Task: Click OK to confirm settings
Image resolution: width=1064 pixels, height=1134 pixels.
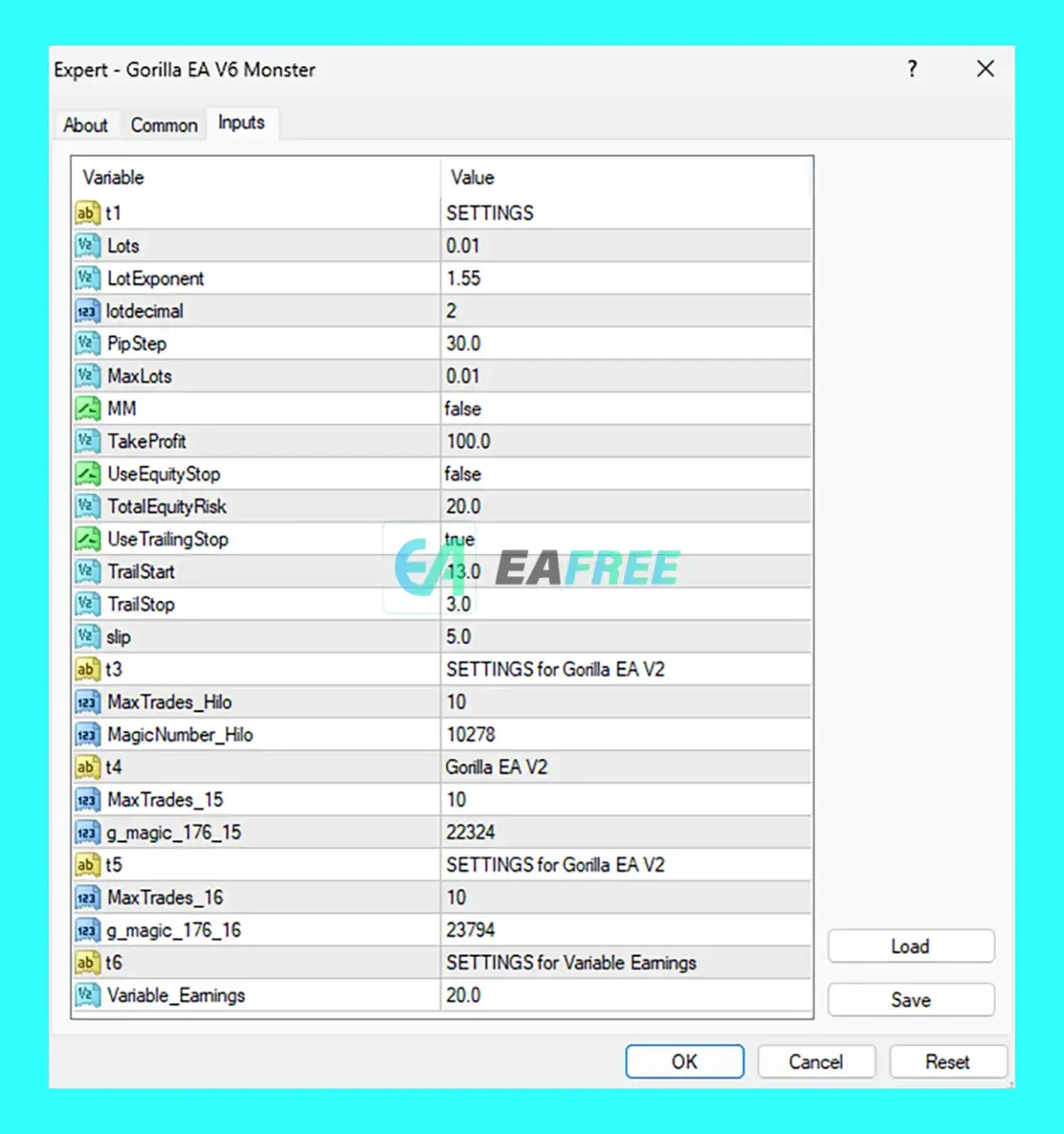Action: pos(685,1061)
